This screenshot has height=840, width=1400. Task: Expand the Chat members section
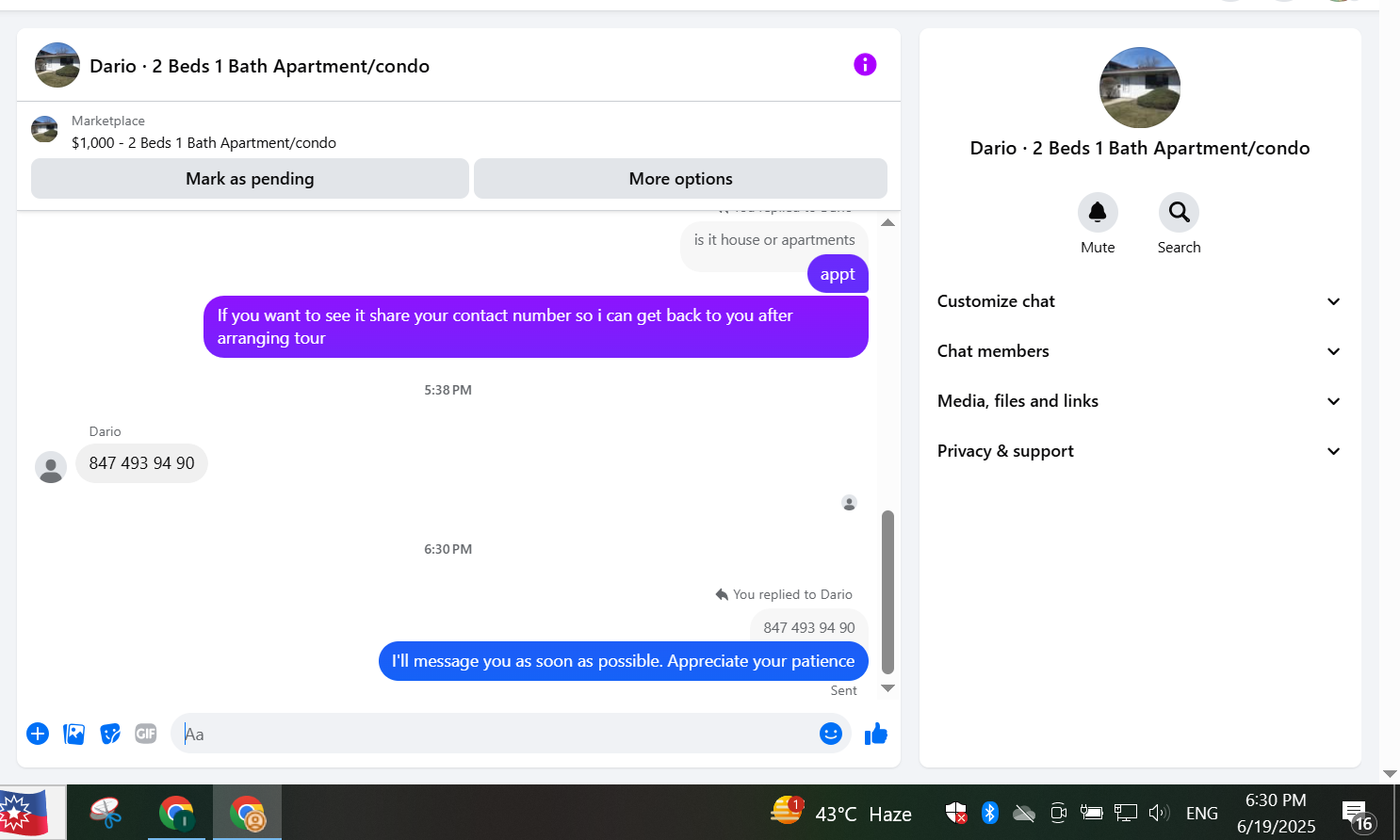(1139, 351)
